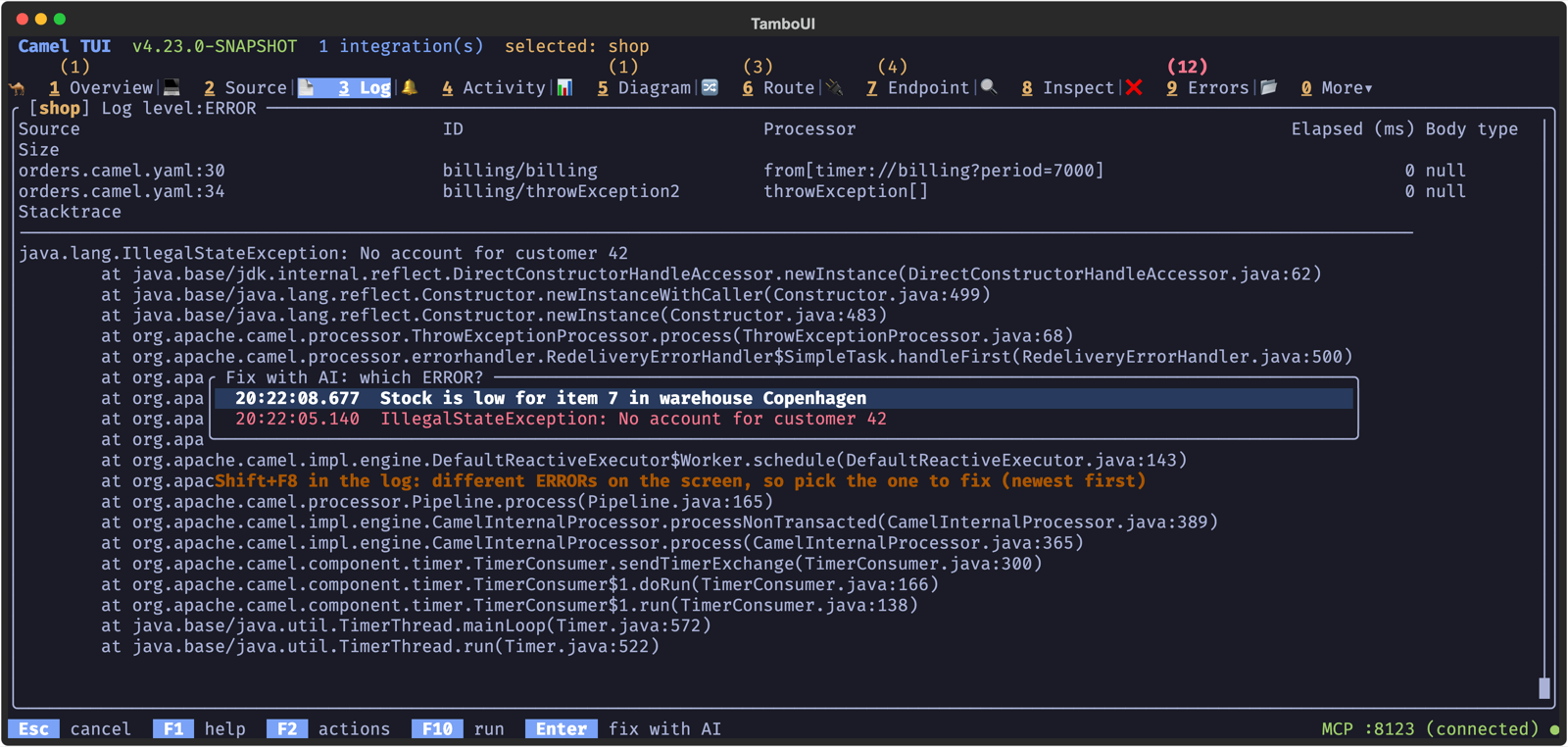Click the '[shop] Log level:ERROR' panel title
1568x747 pixels.
tap(142, 109)
